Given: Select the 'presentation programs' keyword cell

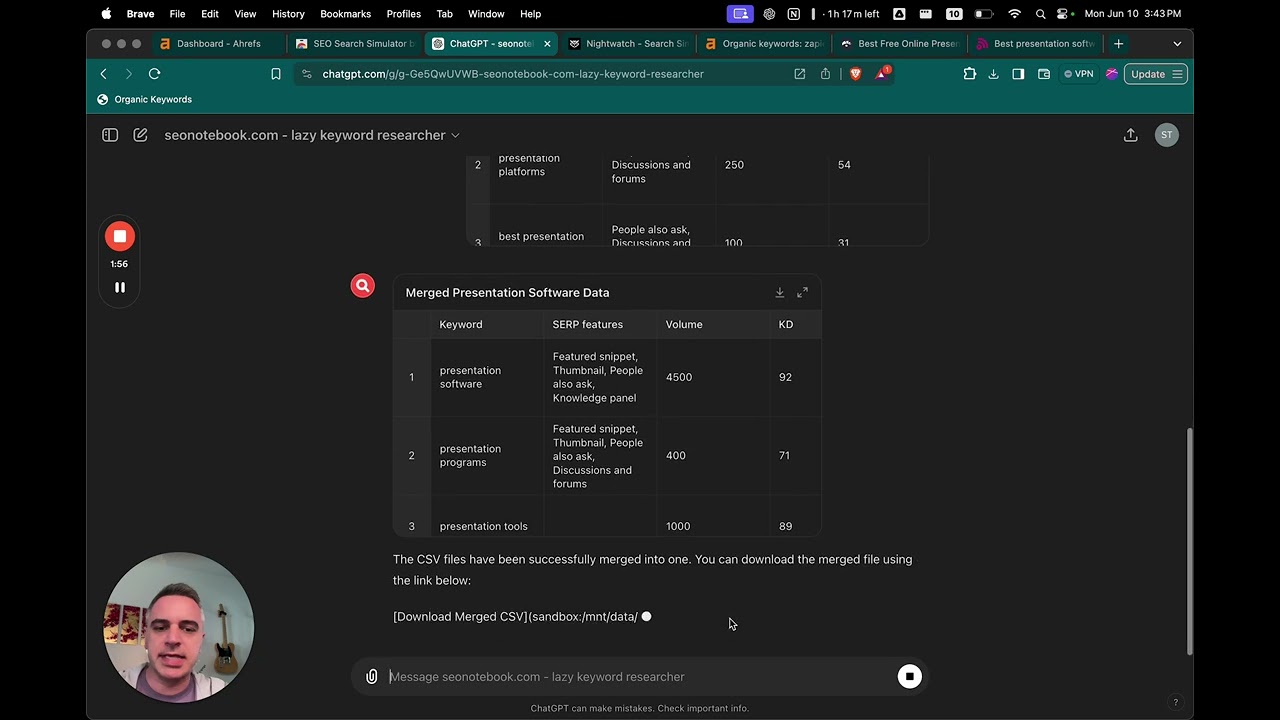Looking at the screenshot, I should click(488, 456).
